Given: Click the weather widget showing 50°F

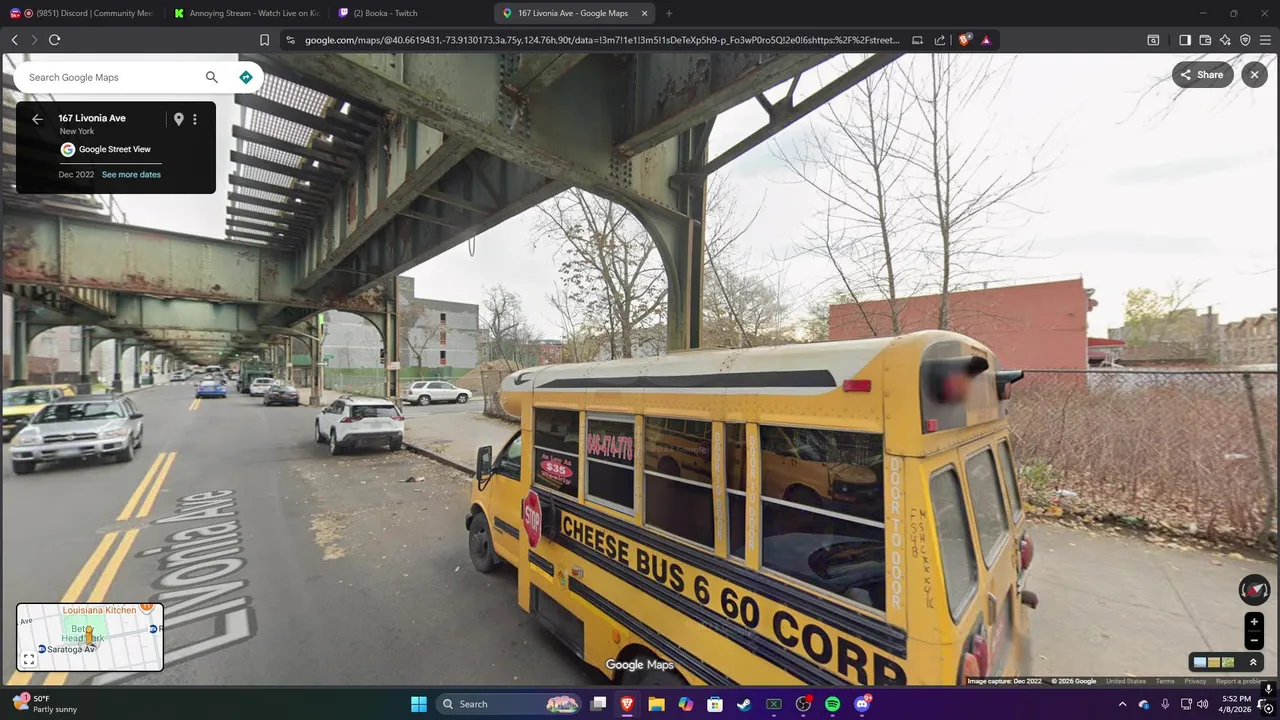Looking at the screenshot, I should click(43, 704).
